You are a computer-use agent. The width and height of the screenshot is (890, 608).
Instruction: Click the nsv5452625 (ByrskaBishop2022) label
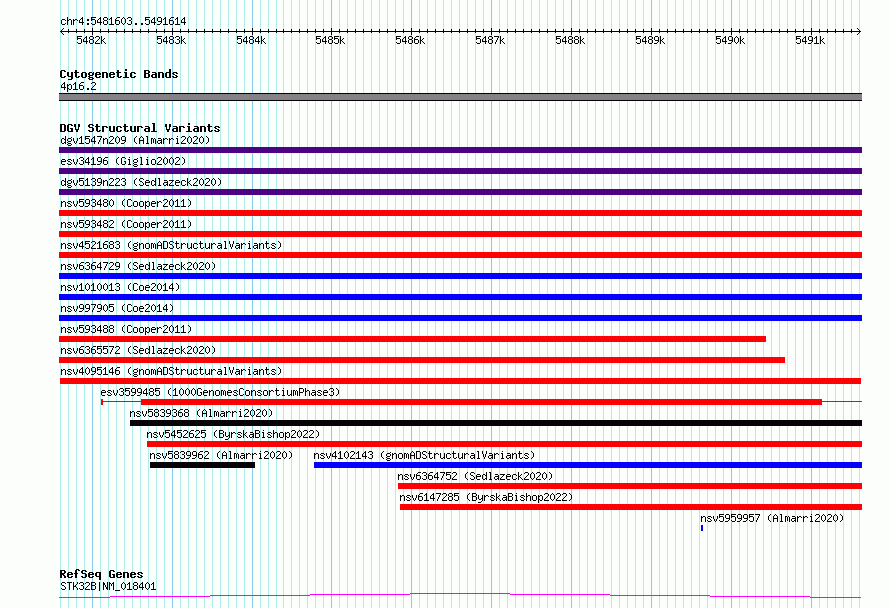point(233,434)
